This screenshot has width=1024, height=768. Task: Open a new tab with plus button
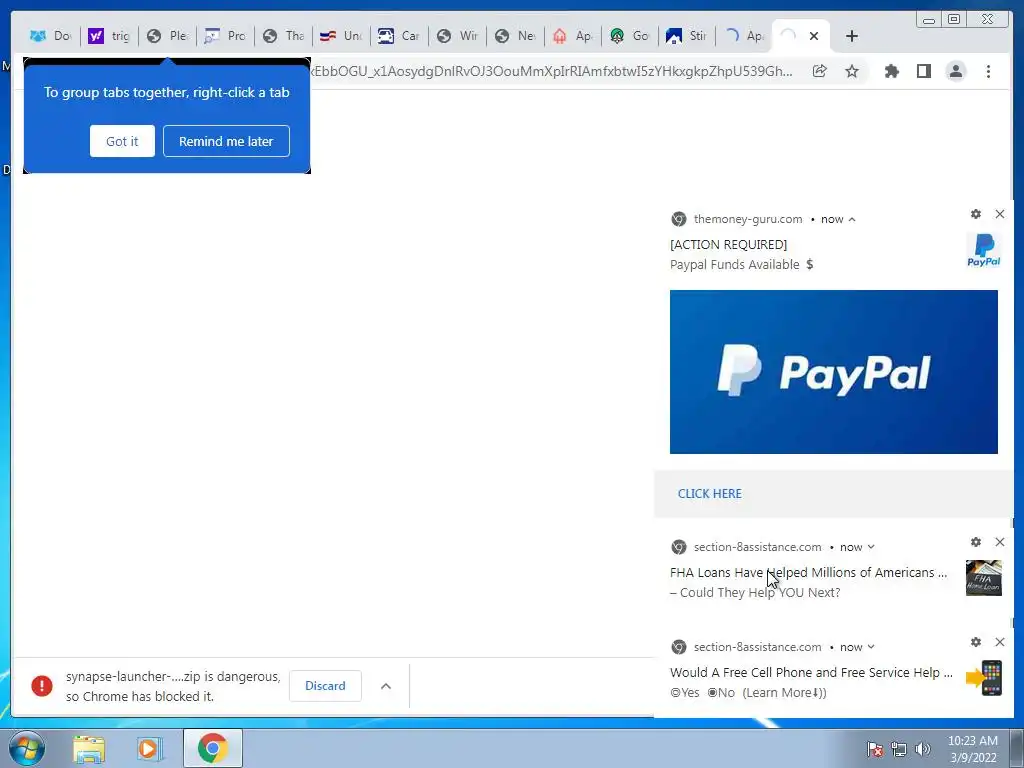852,36
